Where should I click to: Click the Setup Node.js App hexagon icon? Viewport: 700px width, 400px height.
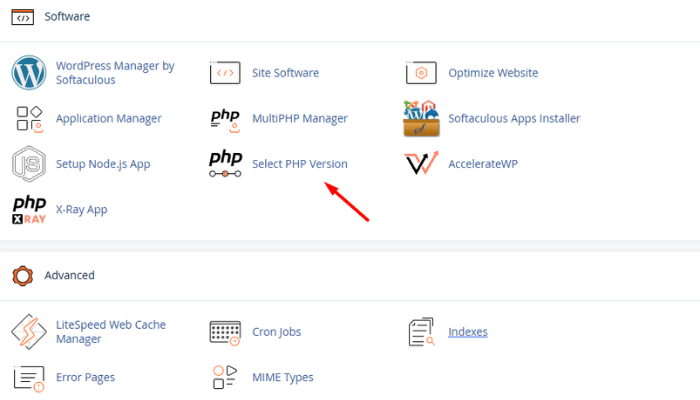[x=29, y=163]
